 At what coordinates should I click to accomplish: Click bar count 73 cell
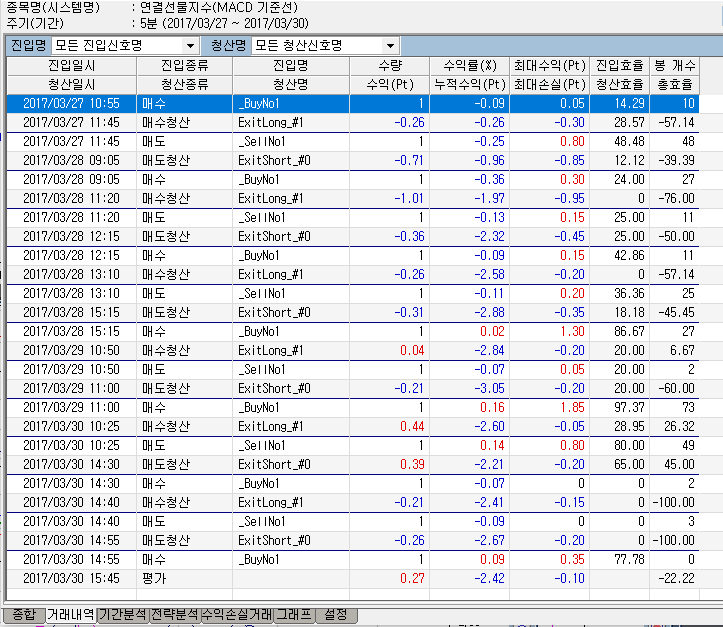point(675,408)
